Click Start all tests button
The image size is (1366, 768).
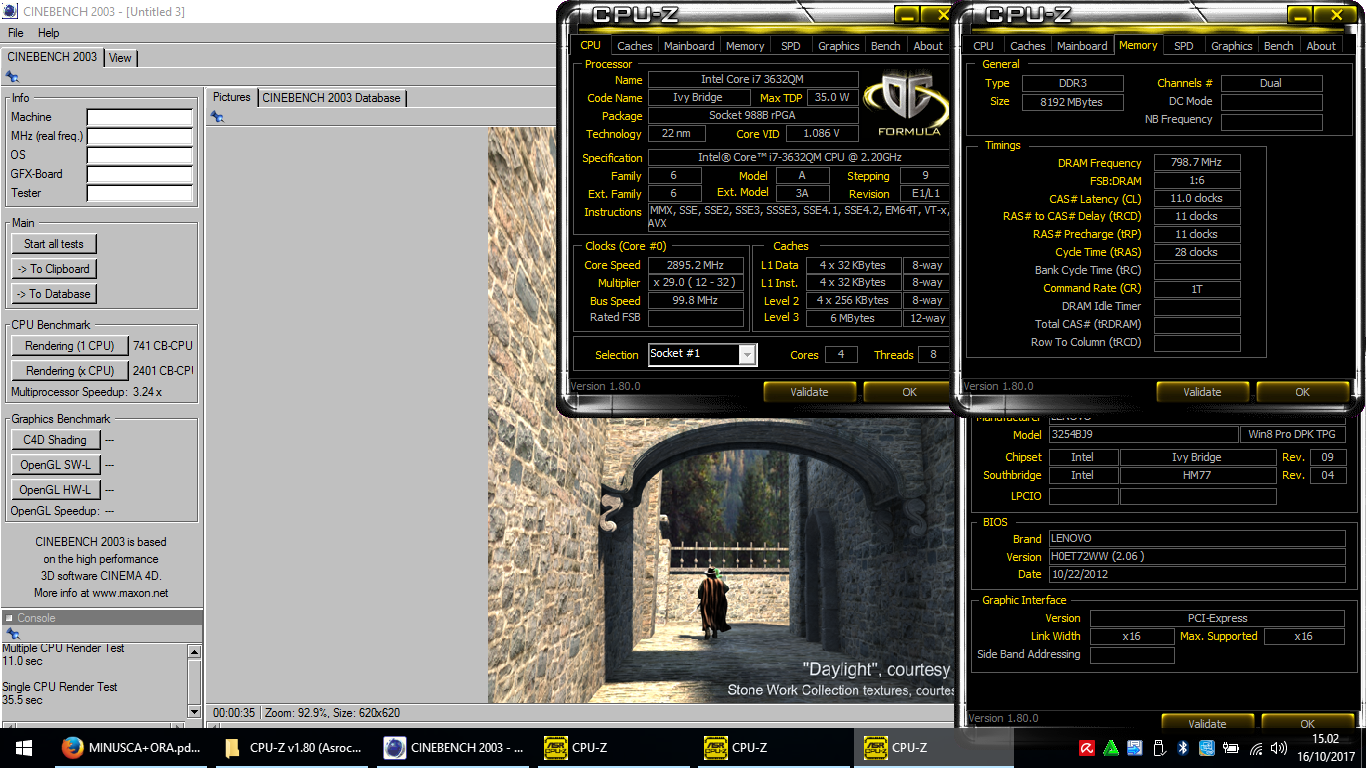pos(54,244)
